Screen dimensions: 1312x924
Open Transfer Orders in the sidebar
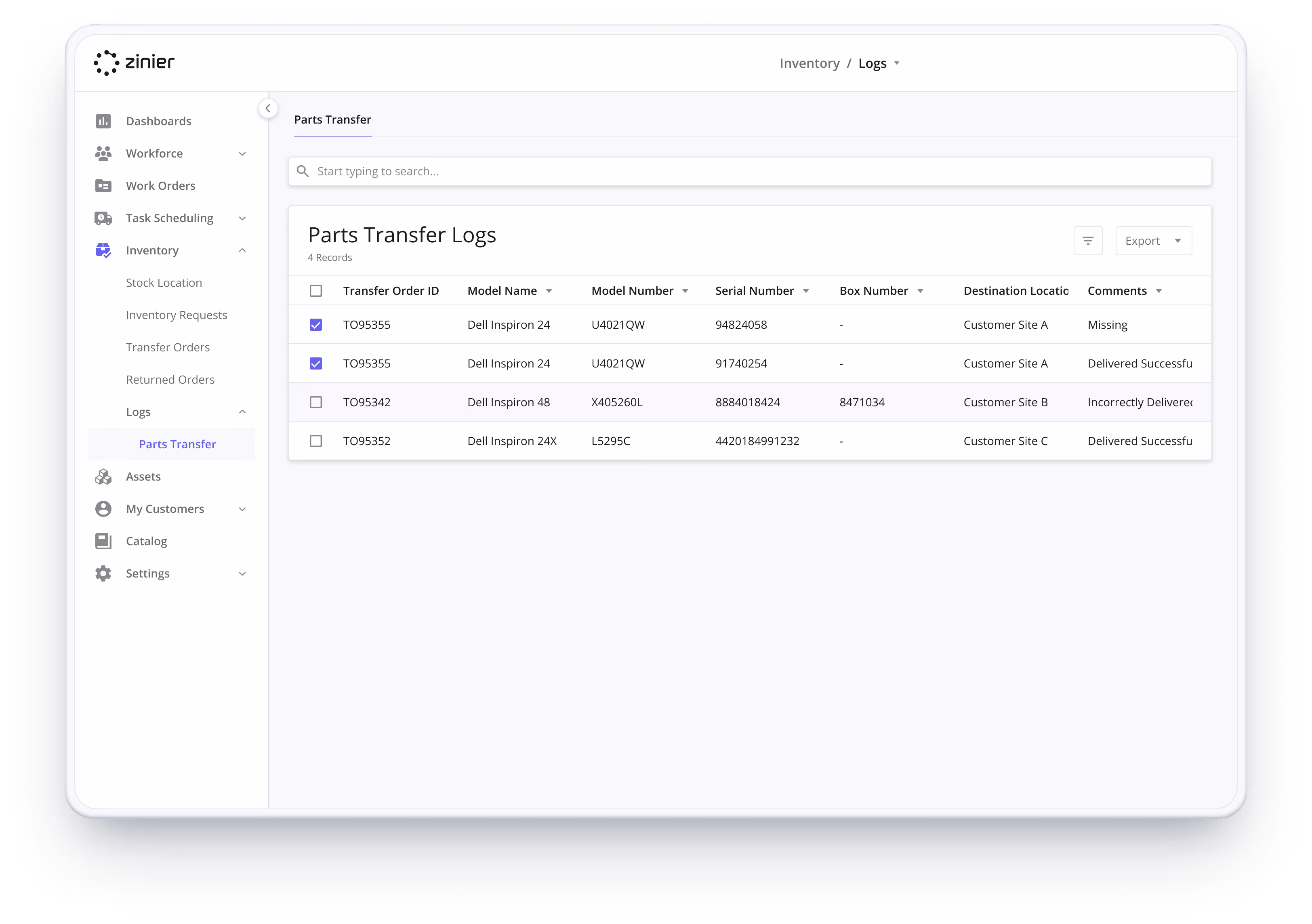tap(167, 347)
